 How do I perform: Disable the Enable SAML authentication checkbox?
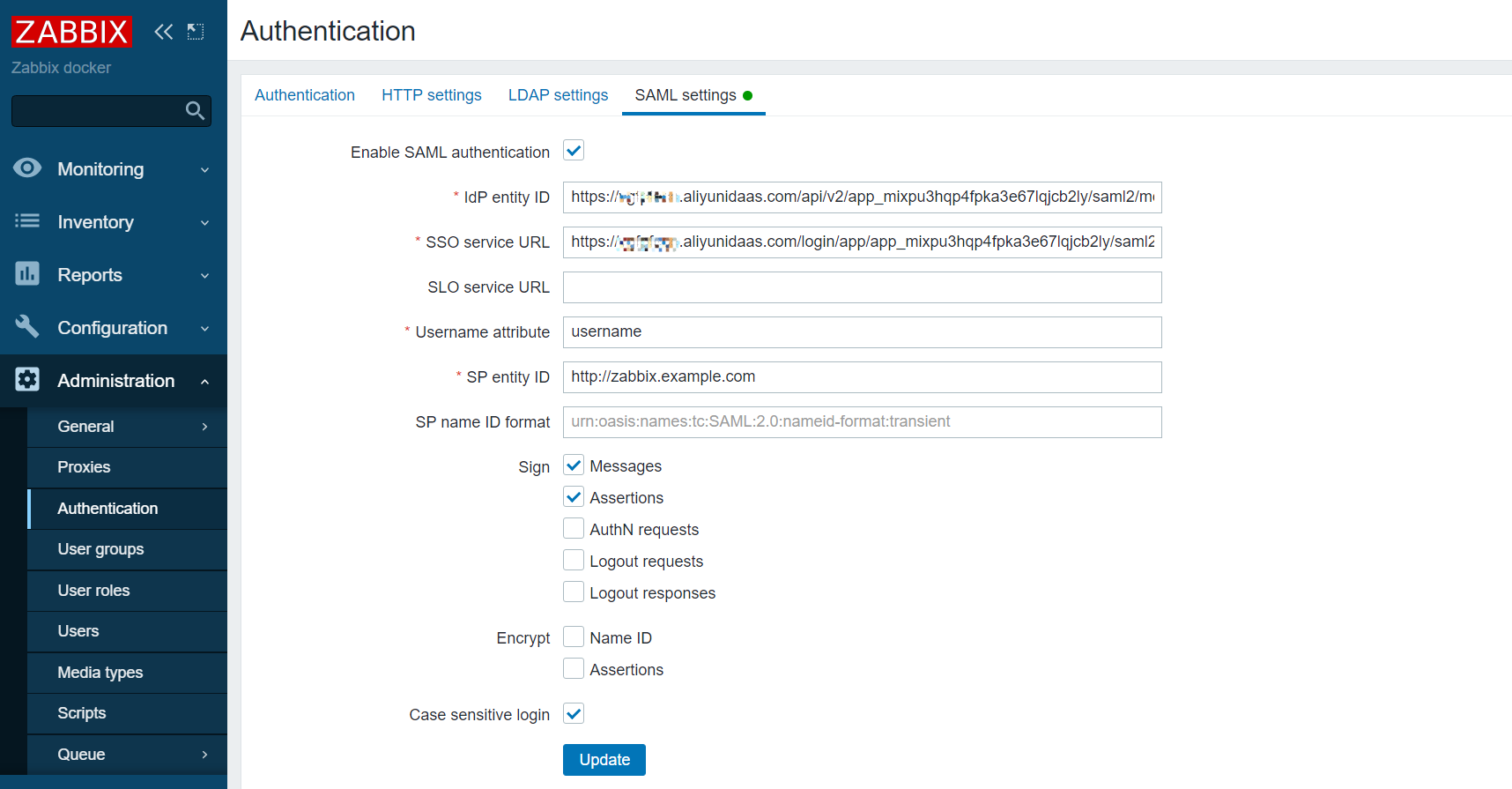point(574,151)
